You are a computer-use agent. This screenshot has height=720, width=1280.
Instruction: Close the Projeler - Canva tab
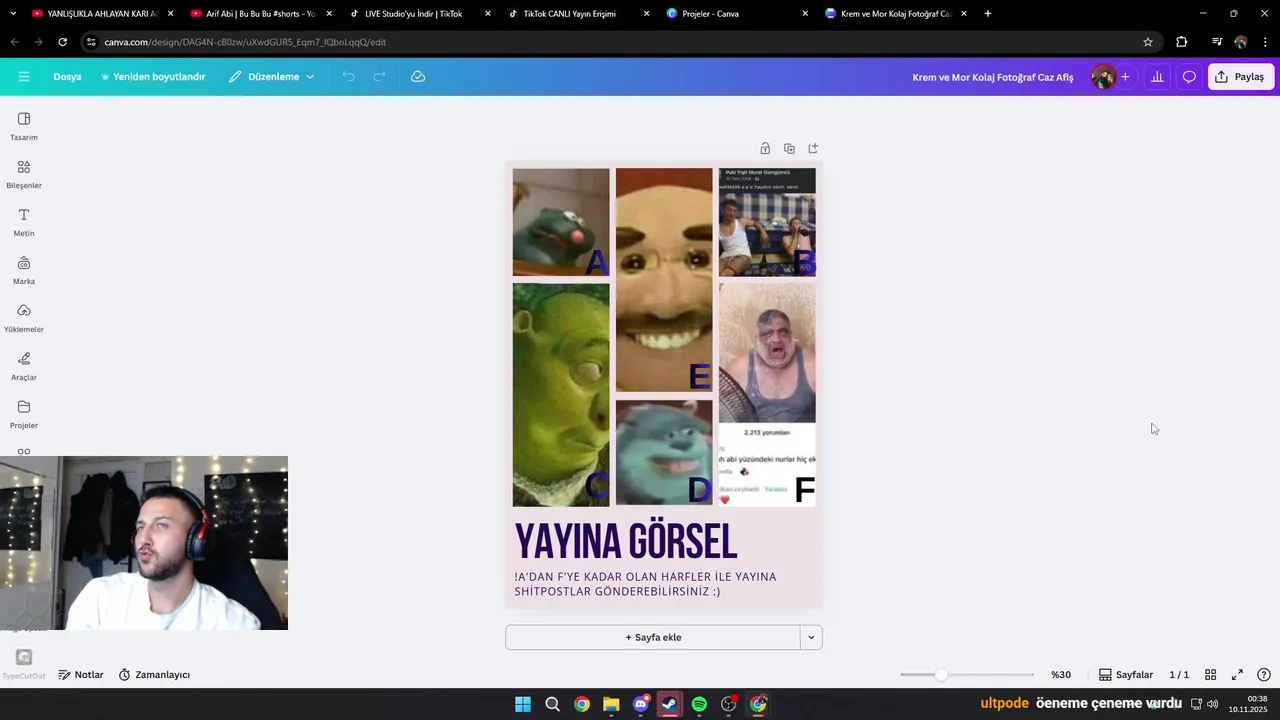(x=805, y=14)
